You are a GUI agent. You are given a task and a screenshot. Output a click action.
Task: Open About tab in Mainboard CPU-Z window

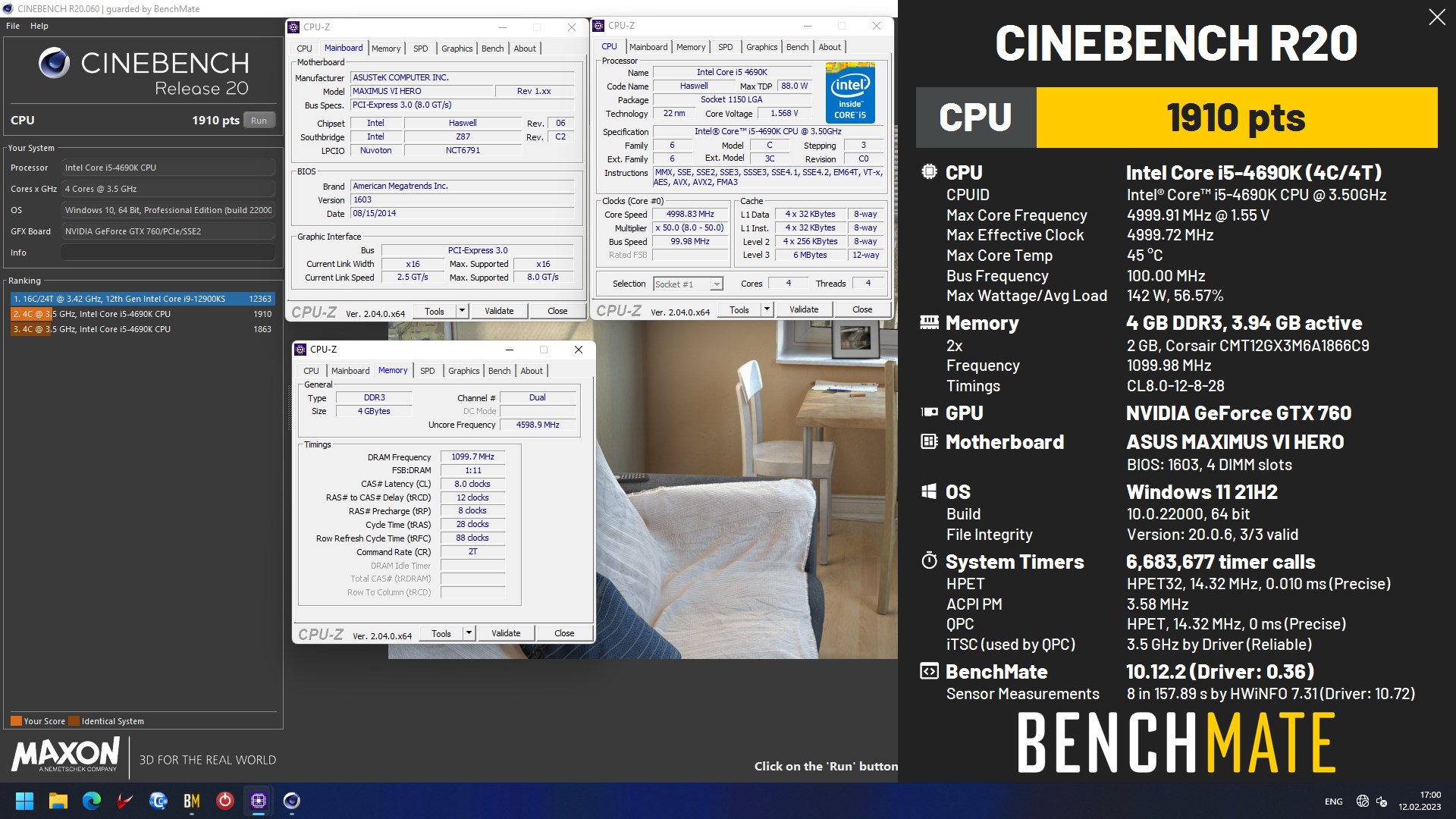(525, 49)
